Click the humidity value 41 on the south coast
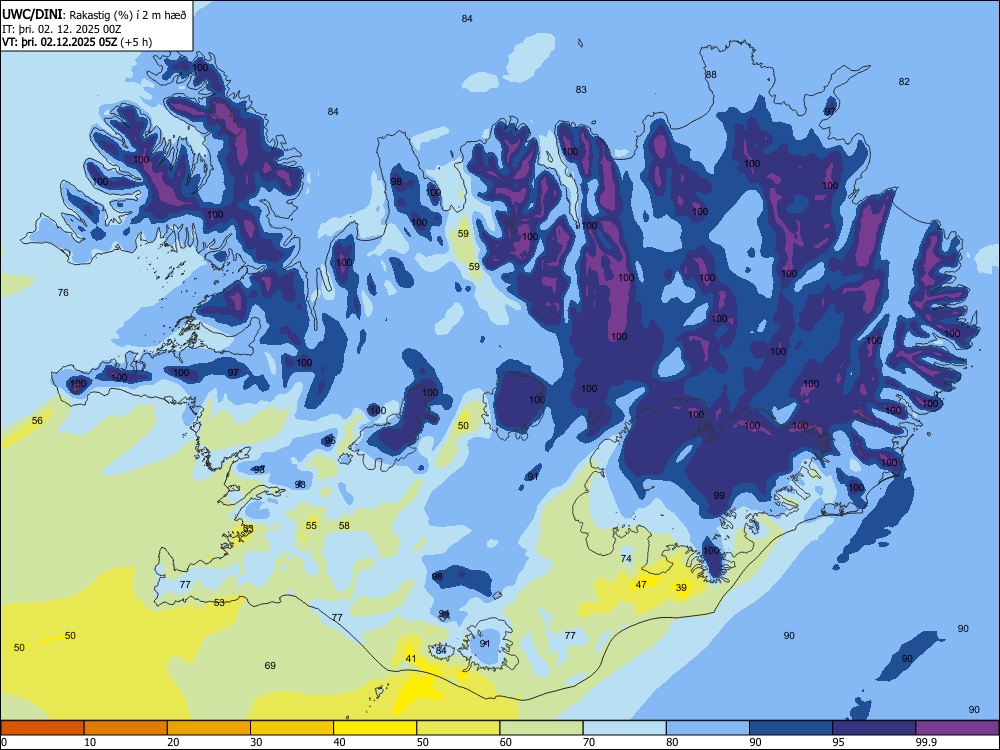The image size is (1000, 750). click(x=411, y=658)
